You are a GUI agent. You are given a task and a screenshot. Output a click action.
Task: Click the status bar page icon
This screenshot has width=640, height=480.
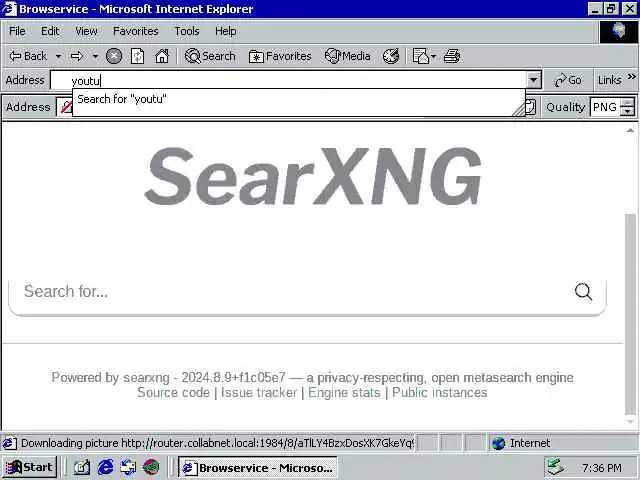10,443
